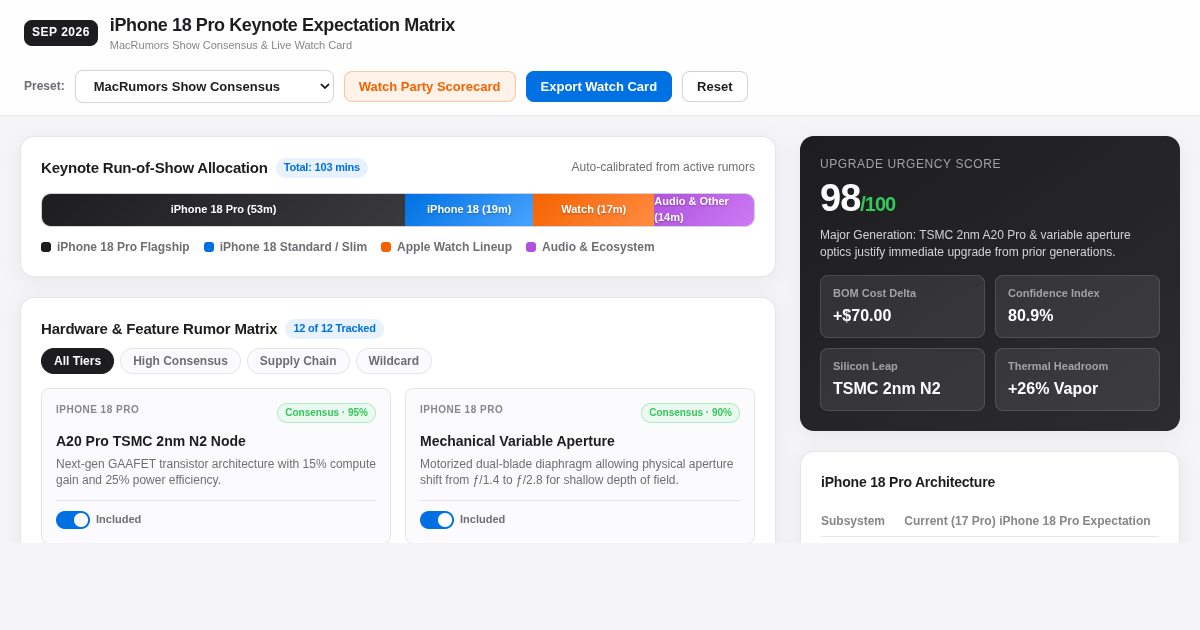1200x630 pixels.
Task: Click the BOM Cost Delta +$70.00 tile
Action: 902,306
